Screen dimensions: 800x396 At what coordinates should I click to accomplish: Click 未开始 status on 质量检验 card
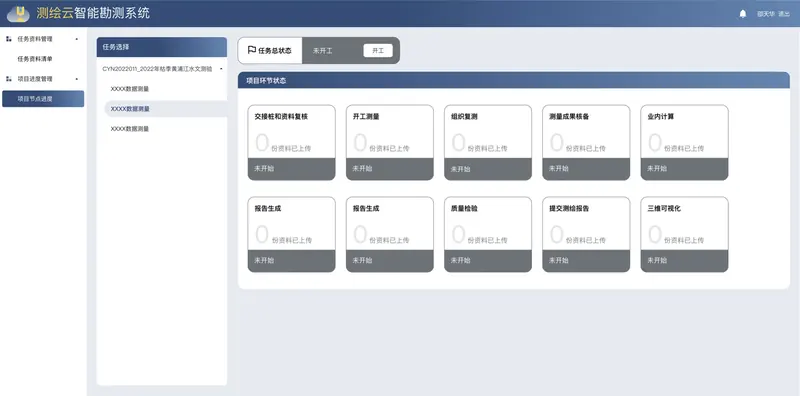coord(460,260)
